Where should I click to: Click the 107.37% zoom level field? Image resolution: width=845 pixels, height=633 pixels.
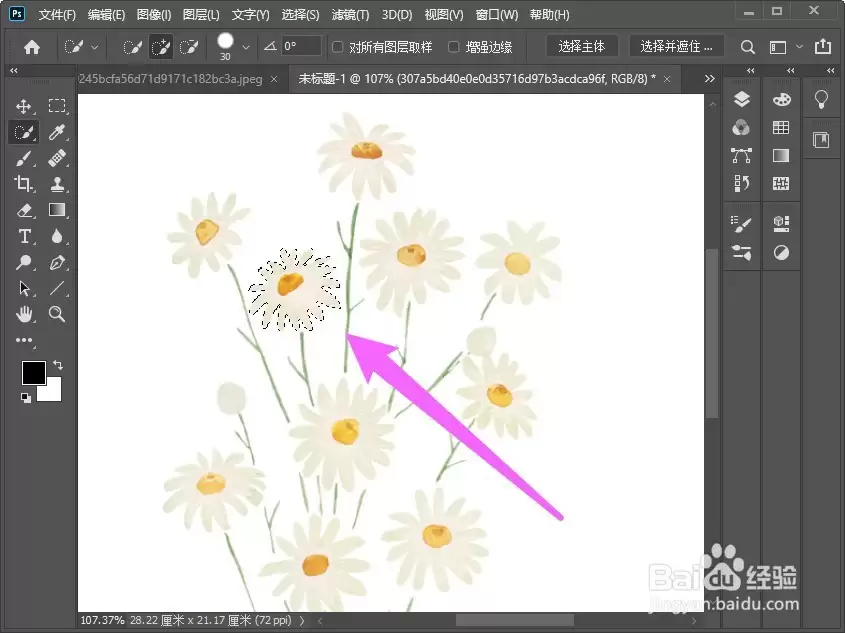click(x=102, y=621)
